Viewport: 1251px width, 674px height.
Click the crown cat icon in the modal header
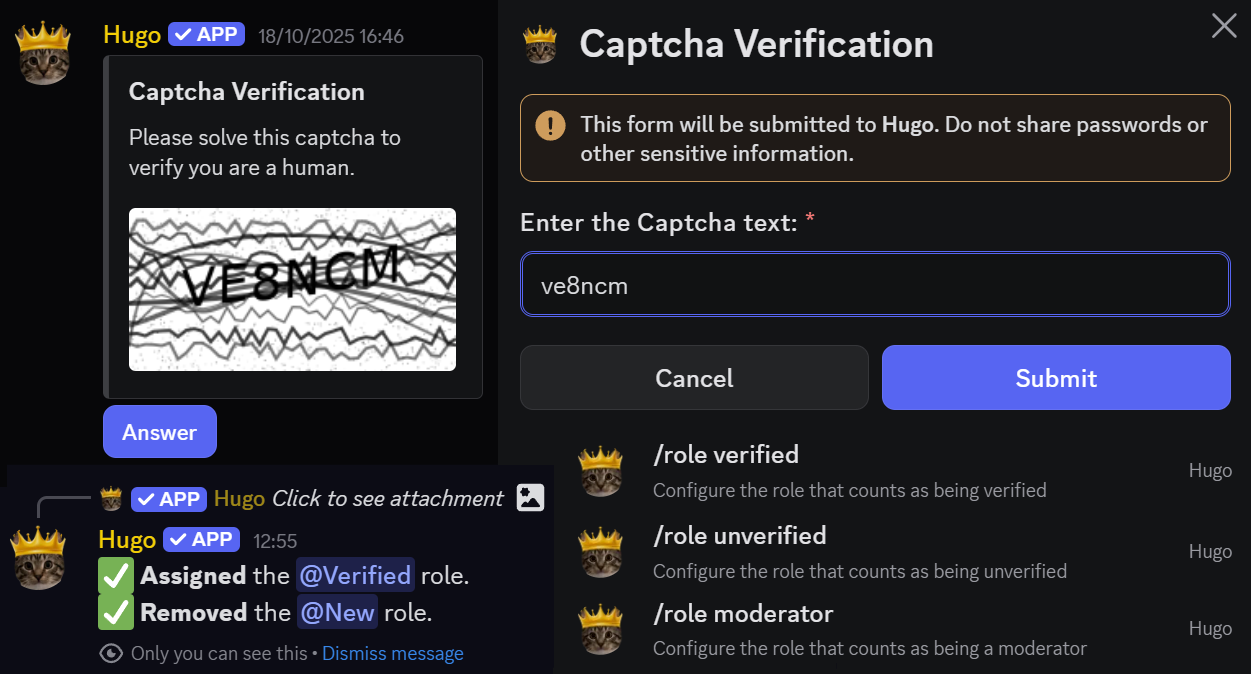(541, 44)
